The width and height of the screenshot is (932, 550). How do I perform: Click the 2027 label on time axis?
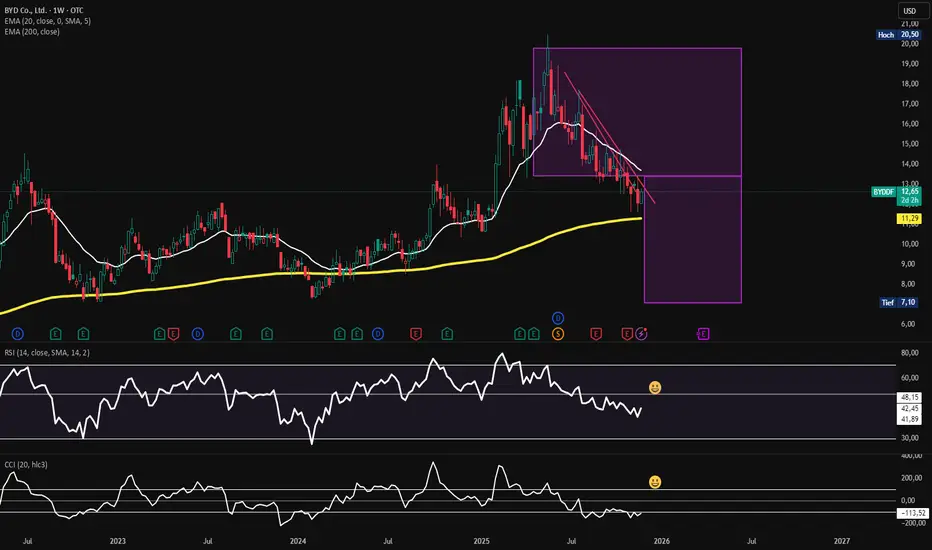coord(842,541)
